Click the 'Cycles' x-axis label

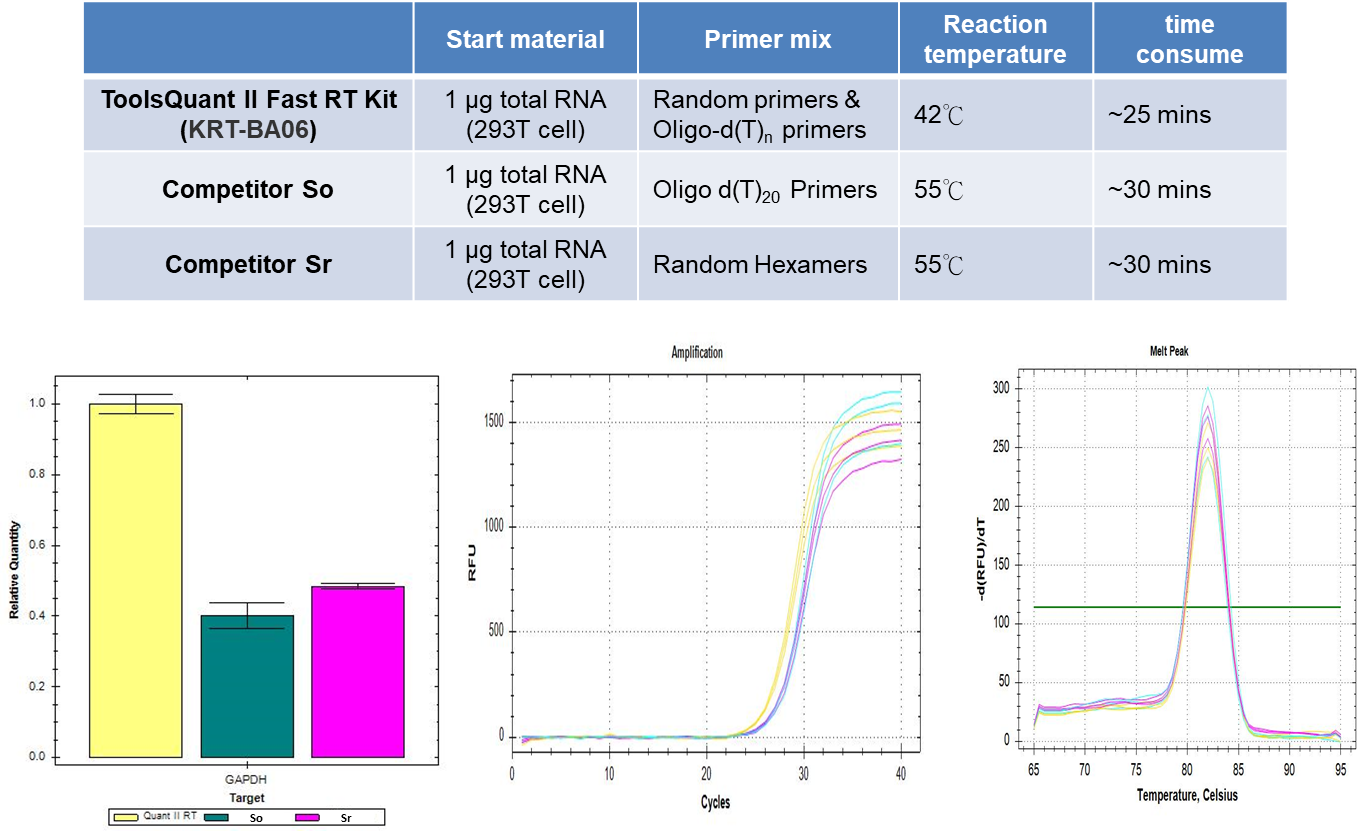pos(716,803)
